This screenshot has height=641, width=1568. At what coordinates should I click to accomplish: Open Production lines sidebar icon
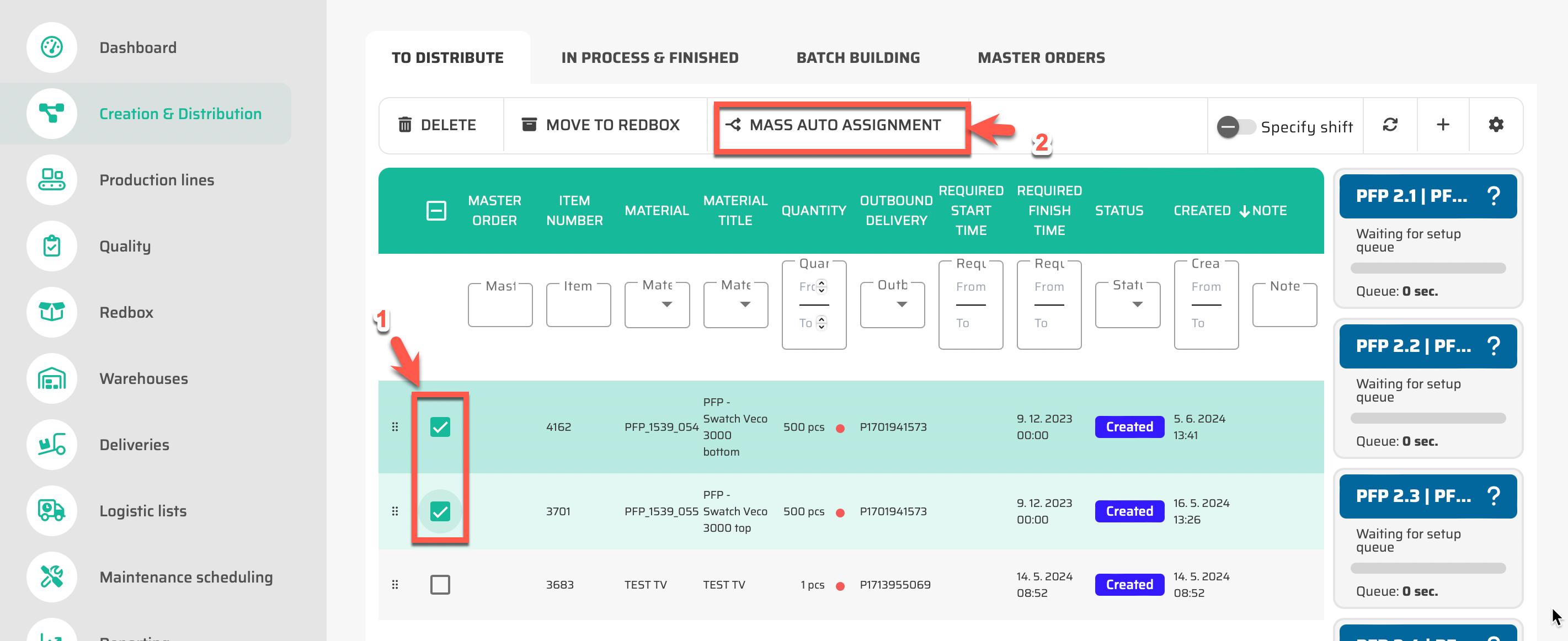click(52, 180)
